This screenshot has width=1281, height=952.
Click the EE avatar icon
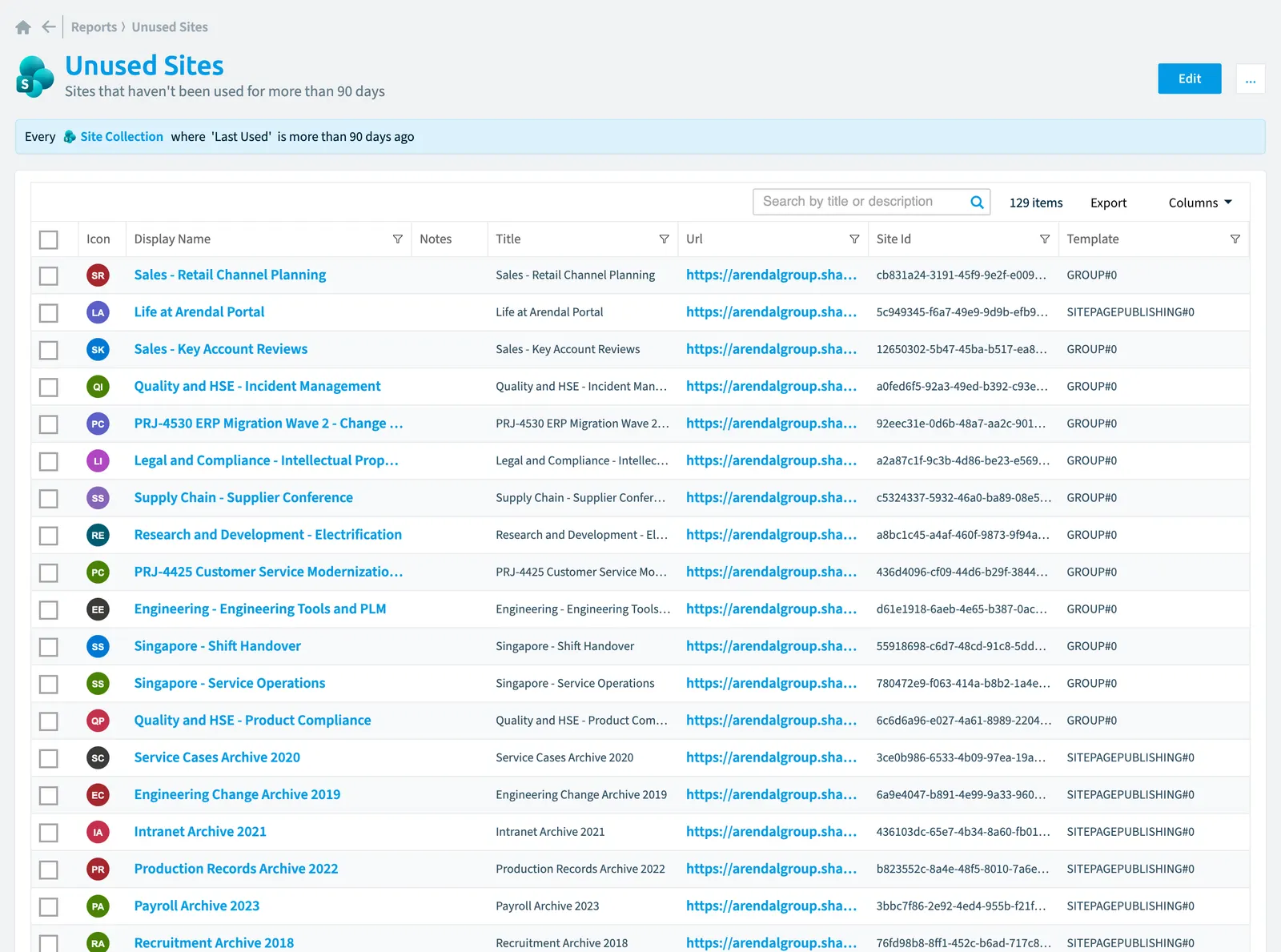(98, 609)
